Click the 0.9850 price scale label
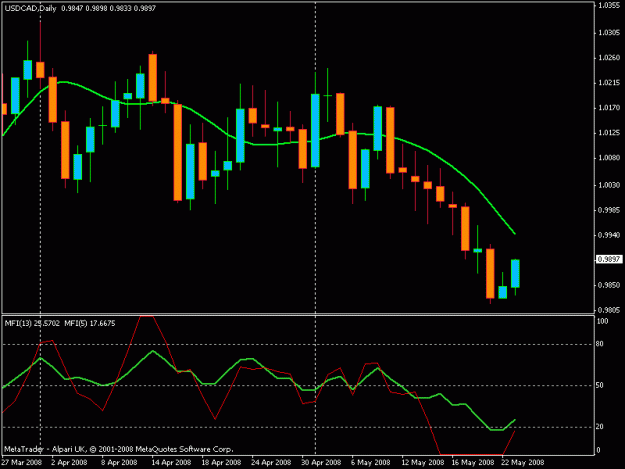The image size is (625, 469). click(609, 285)
